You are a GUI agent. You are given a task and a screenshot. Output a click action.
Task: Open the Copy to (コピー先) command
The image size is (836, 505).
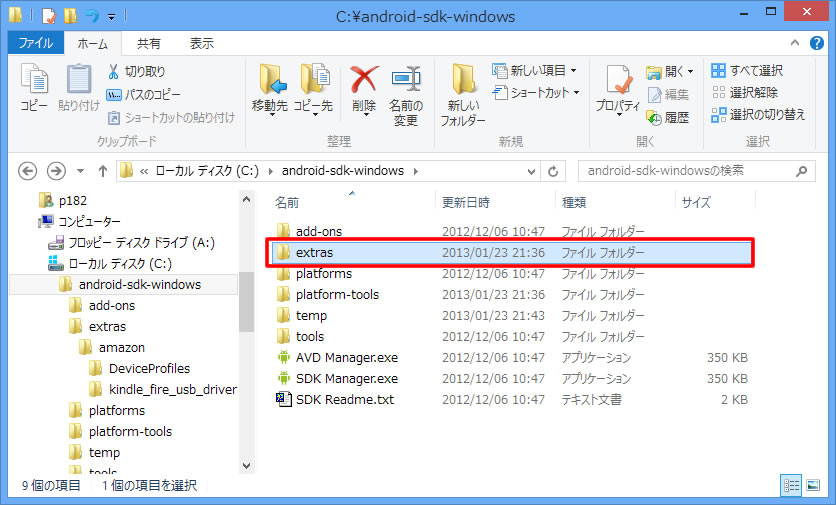(314, 88)
